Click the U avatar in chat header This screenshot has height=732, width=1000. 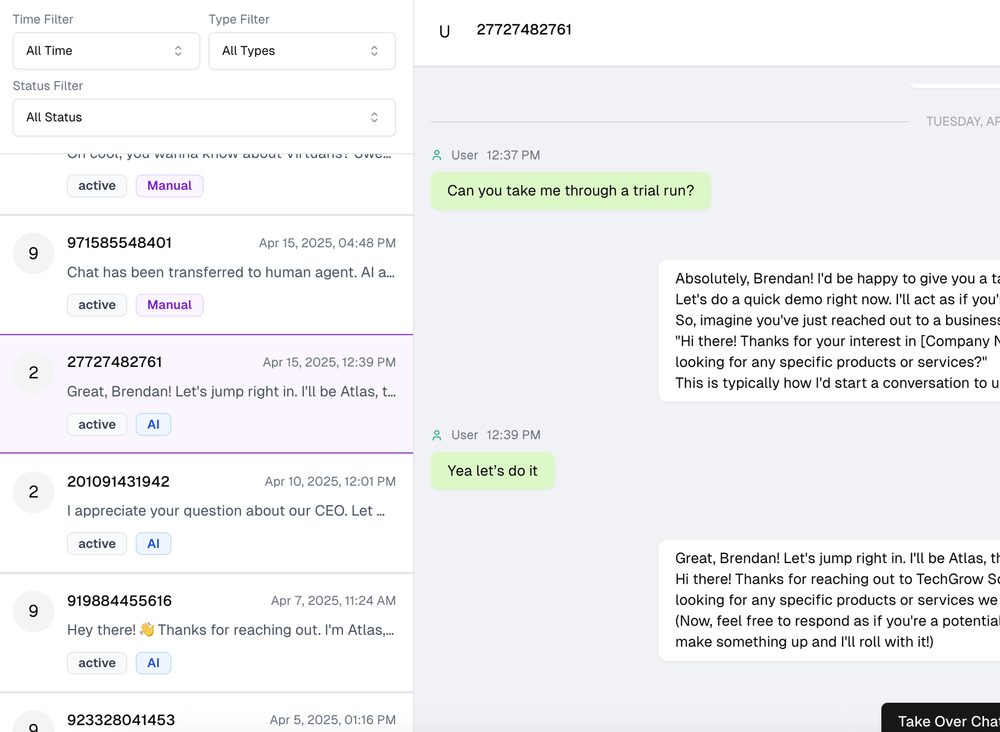(445, 32)
